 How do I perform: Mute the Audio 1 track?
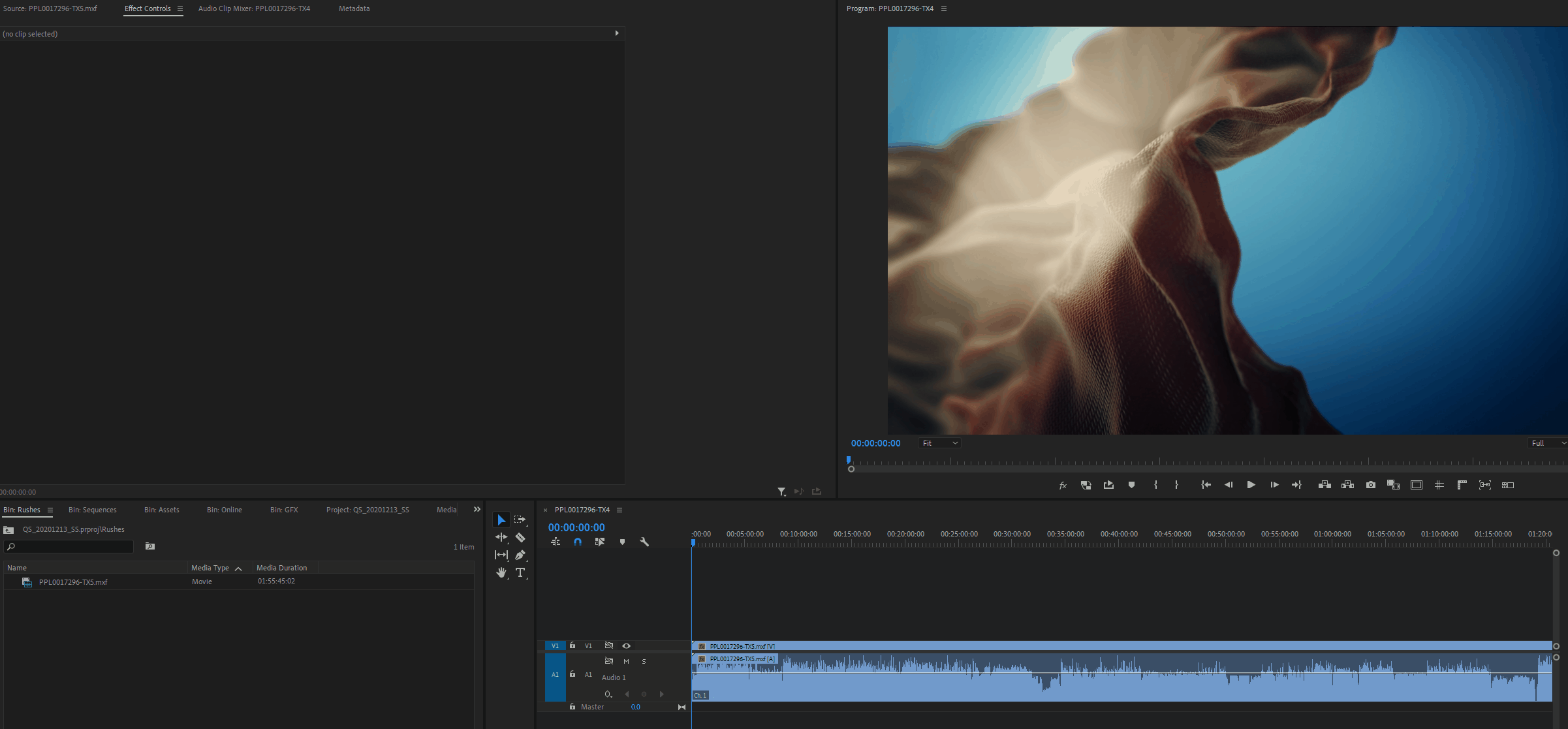[x=626, y=661]
